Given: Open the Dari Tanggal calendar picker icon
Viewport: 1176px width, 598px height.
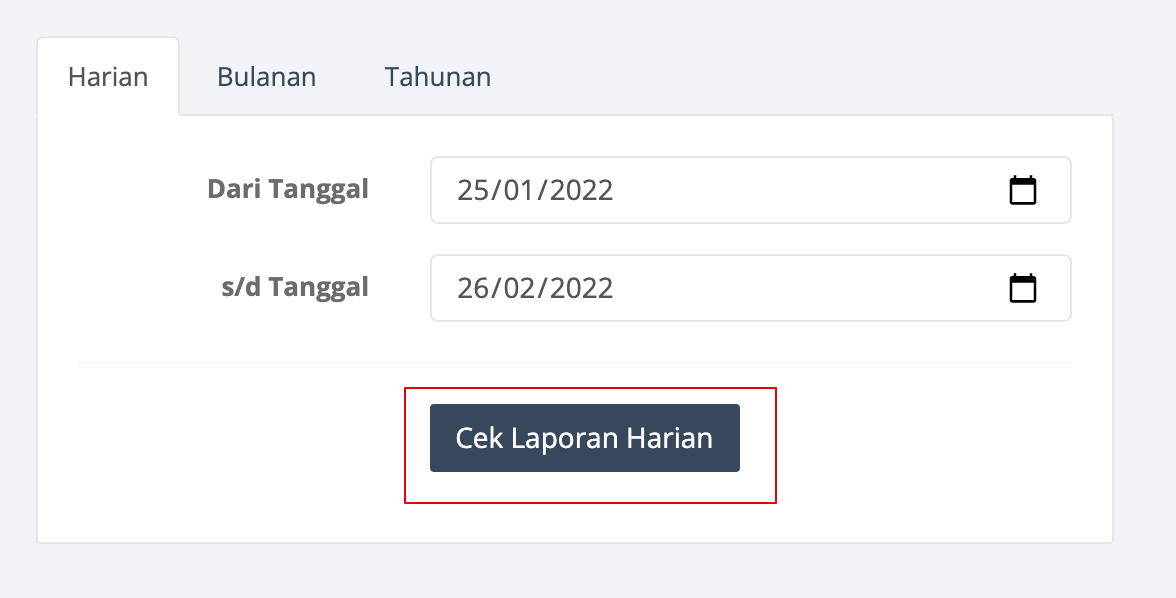Looking at the screenshot, I should point(1022,190).
